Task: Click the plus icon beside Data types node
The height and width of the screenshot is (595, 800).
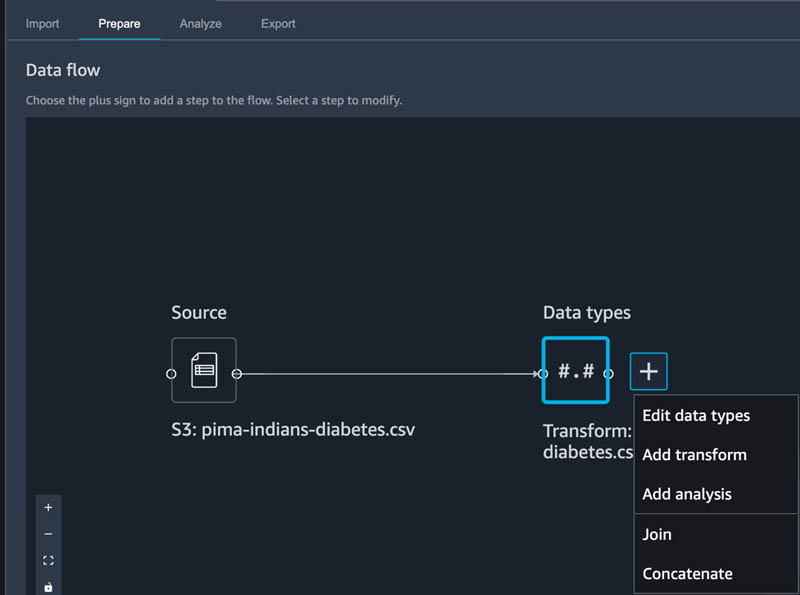Action: (x=648, y=371)
